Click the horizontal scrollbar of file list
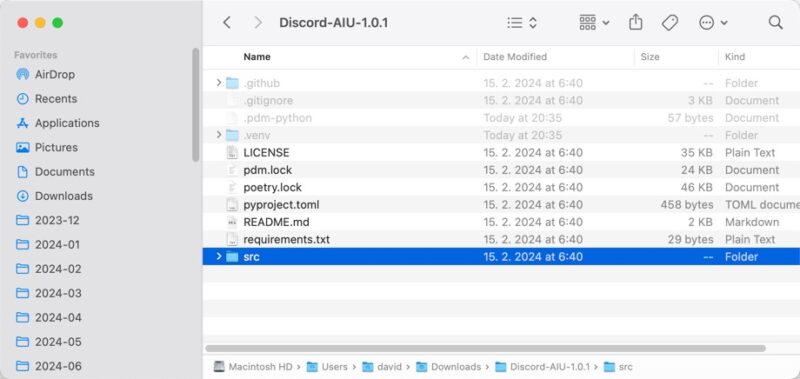Screen dimensions: 800x379 pos(485,348)
